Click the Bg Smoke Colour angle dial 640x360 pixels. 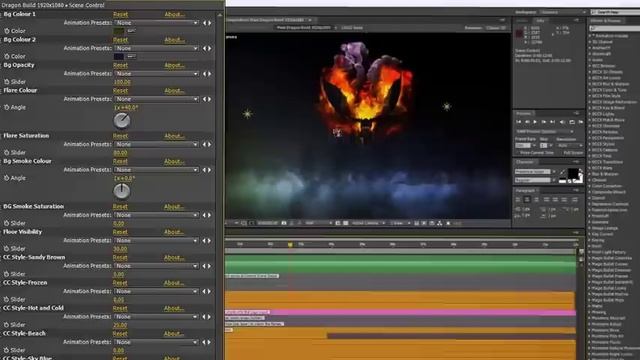[x=122, y=191]
